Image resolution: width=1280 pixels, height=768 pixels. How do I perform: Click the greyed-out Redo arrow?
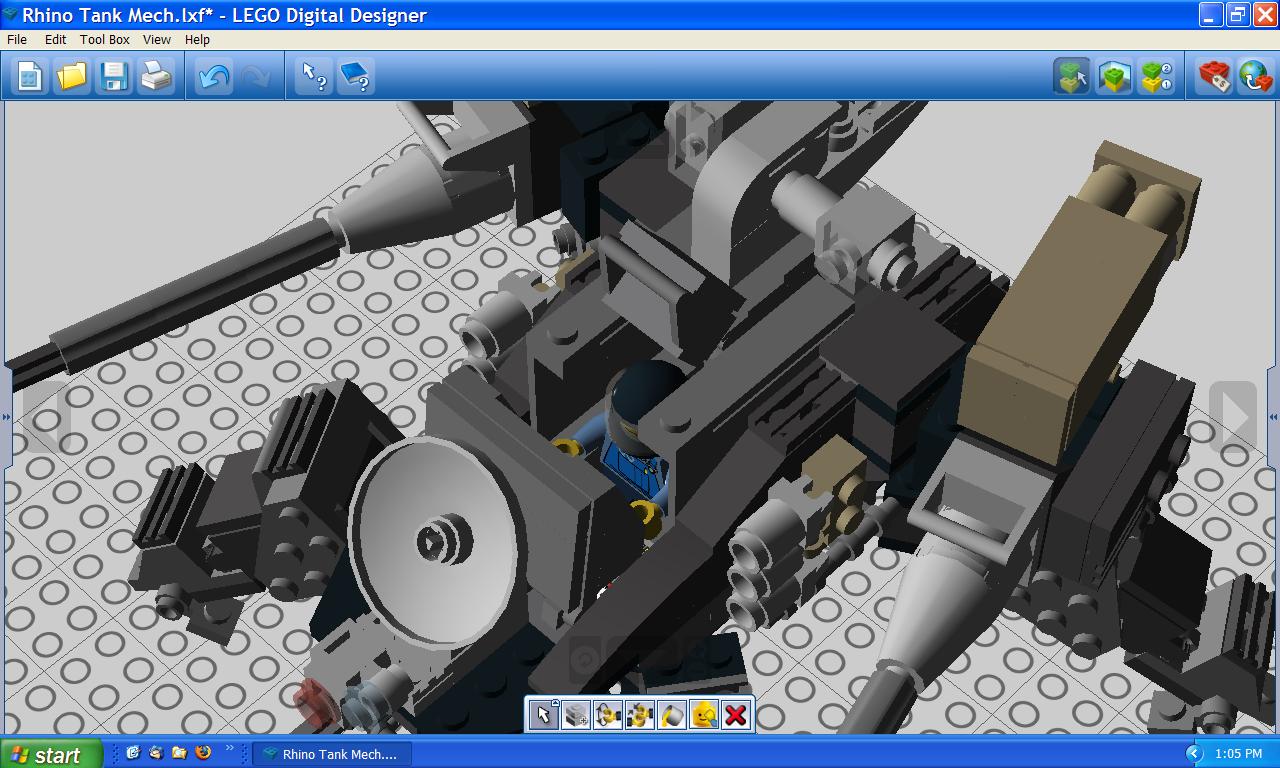(x=255, y=76)
